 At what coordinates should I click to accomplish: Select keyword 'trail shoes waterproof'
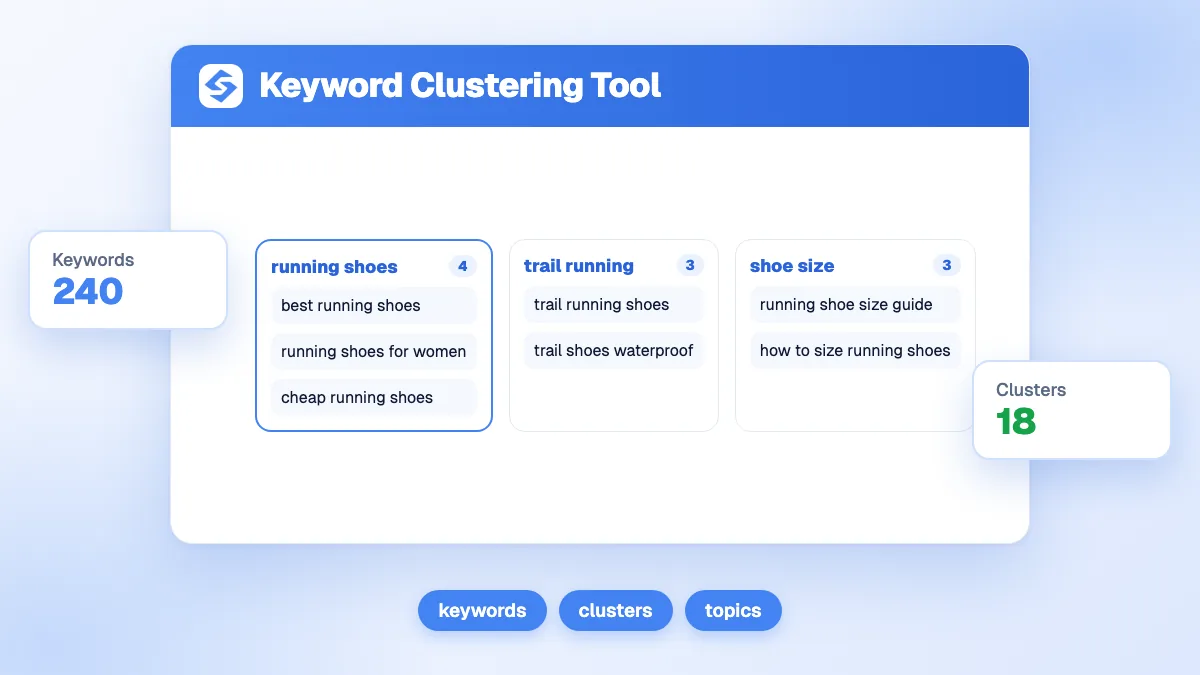pyautogui.click(x=614, y=351)
